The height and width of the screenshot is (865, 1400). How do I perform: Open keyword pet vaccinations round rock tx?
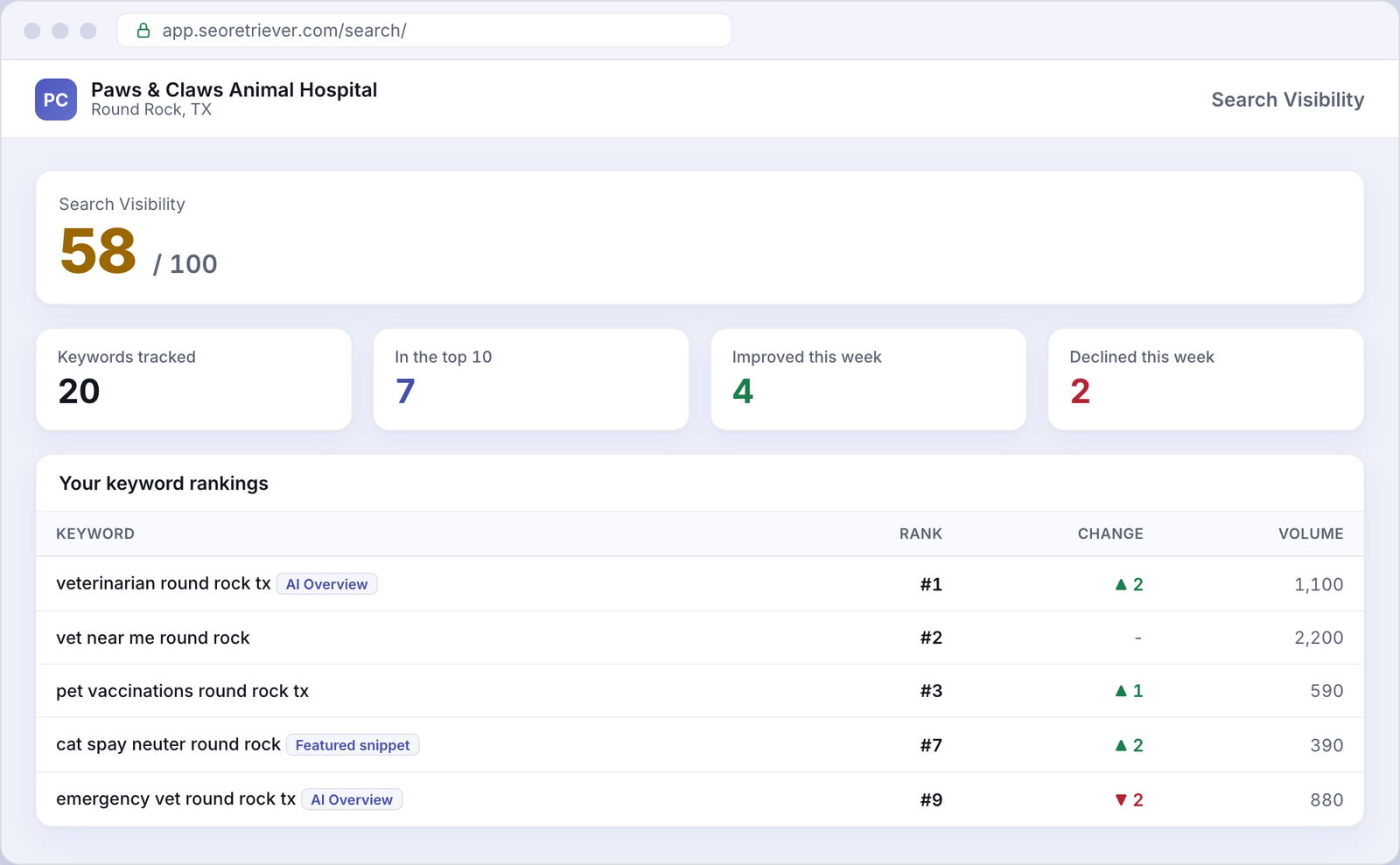point(182,691)
